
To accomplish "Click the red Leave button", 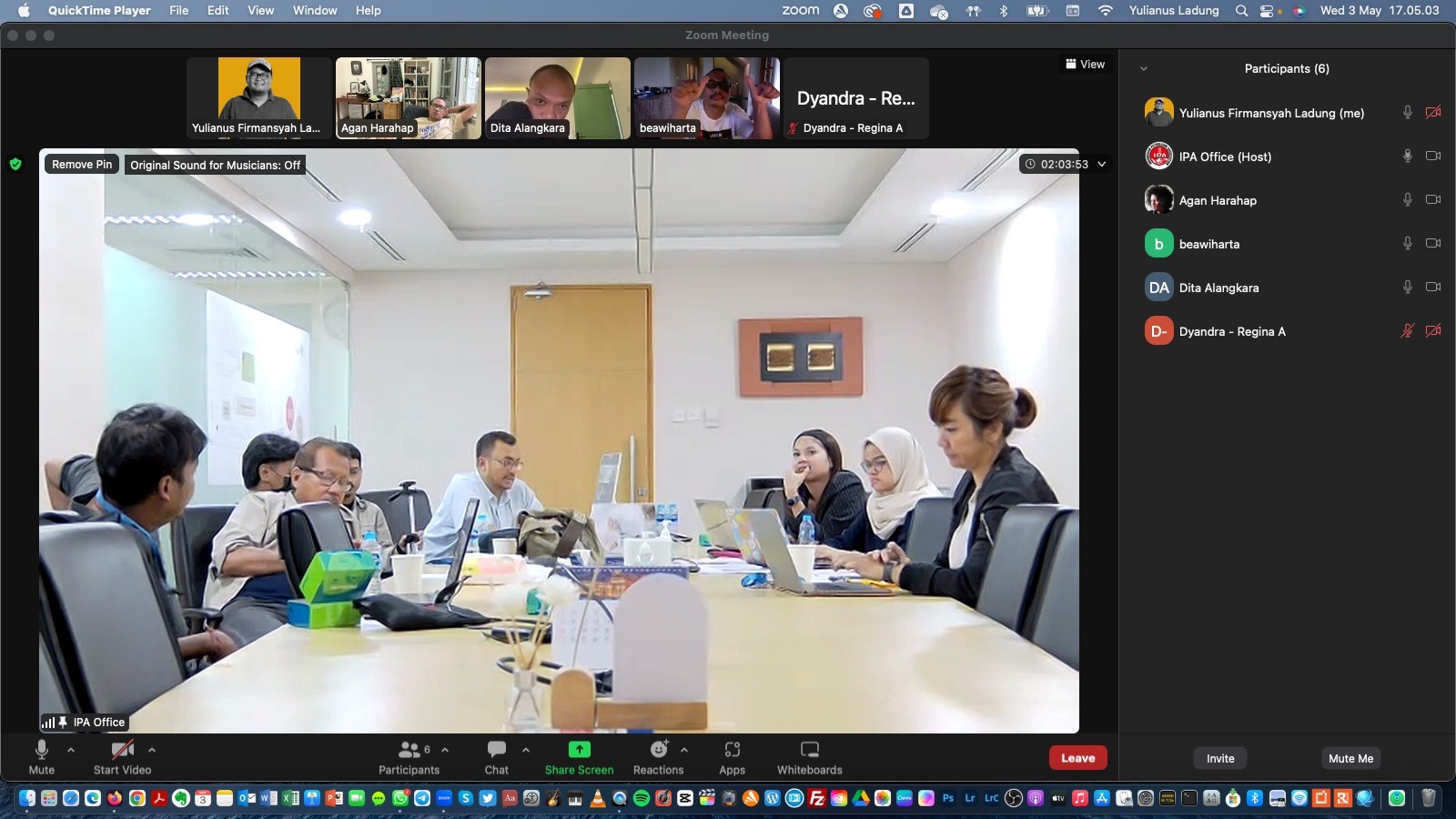I will (x=1077, y=758).
